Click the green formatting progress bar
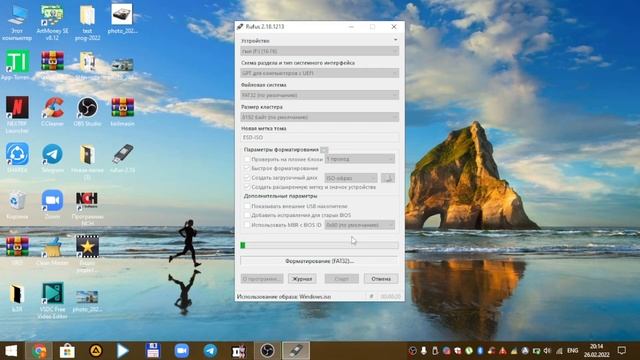640x360 pixels. coord(320,245)
